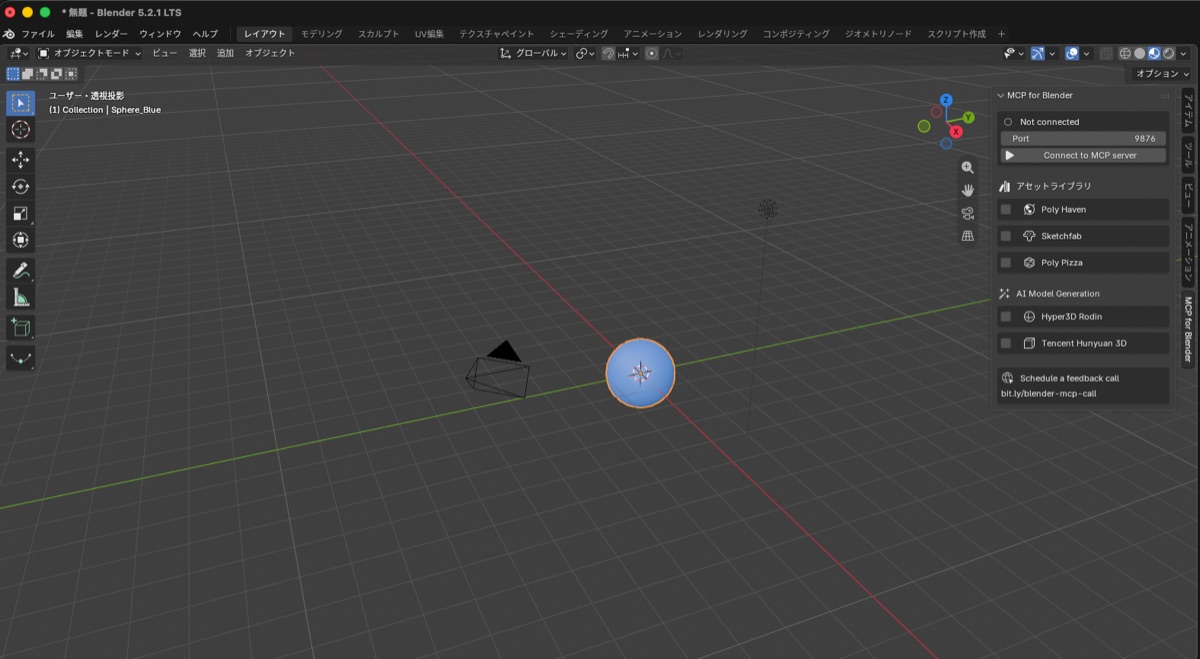
Task: Open the viewport shading options arrow
Action: click(1183, 53)
